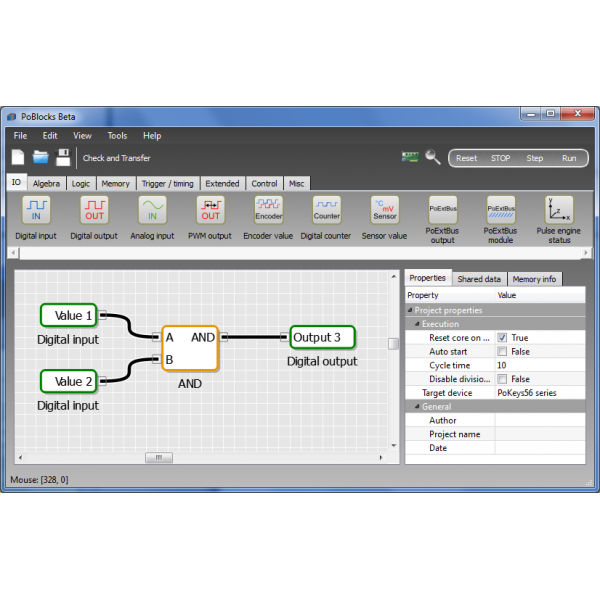Open the Edit menu
600x600 pixels.
(x=50, y=135)
